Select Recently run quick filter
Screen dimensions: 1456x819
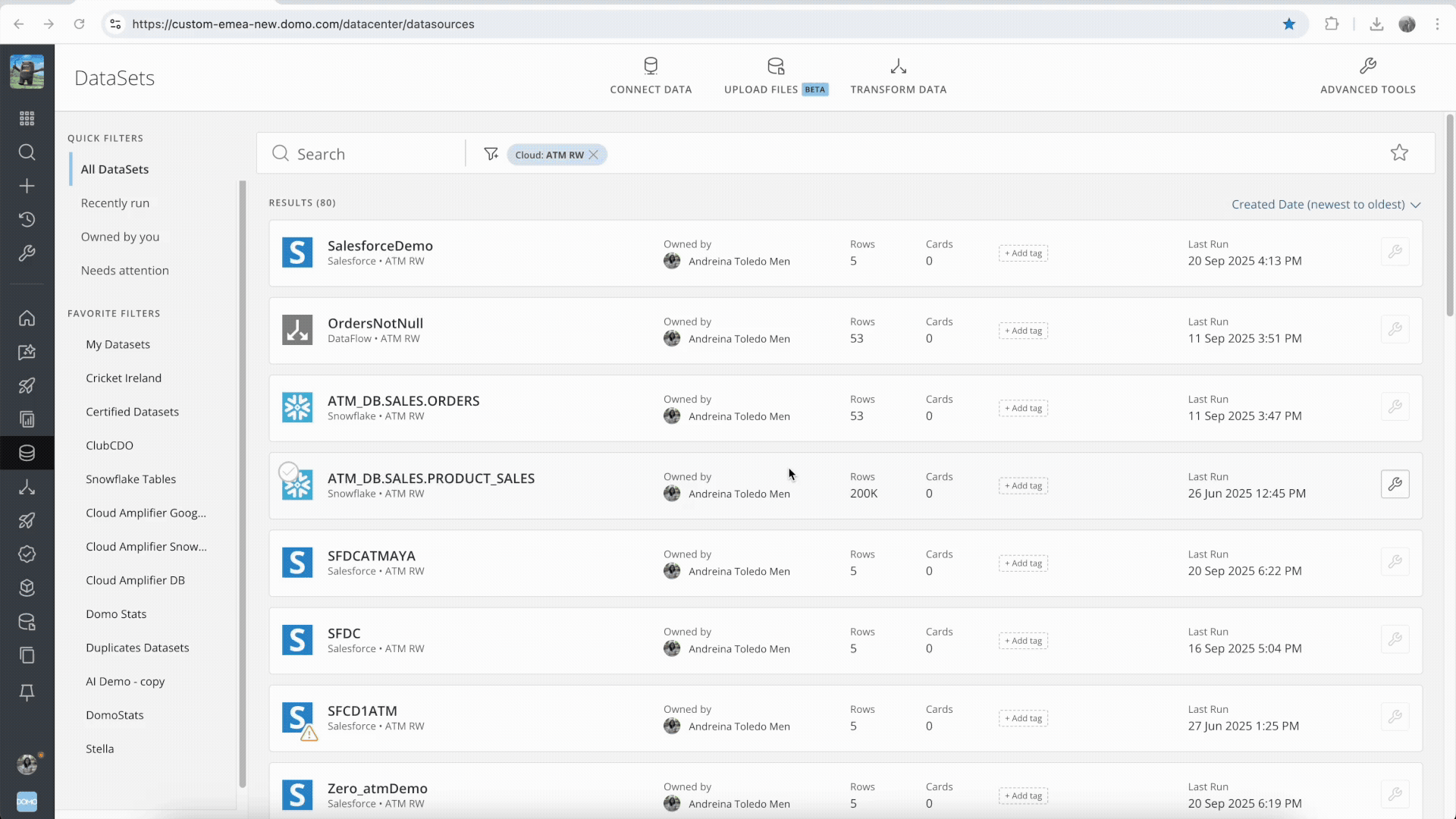click(115, 203)
